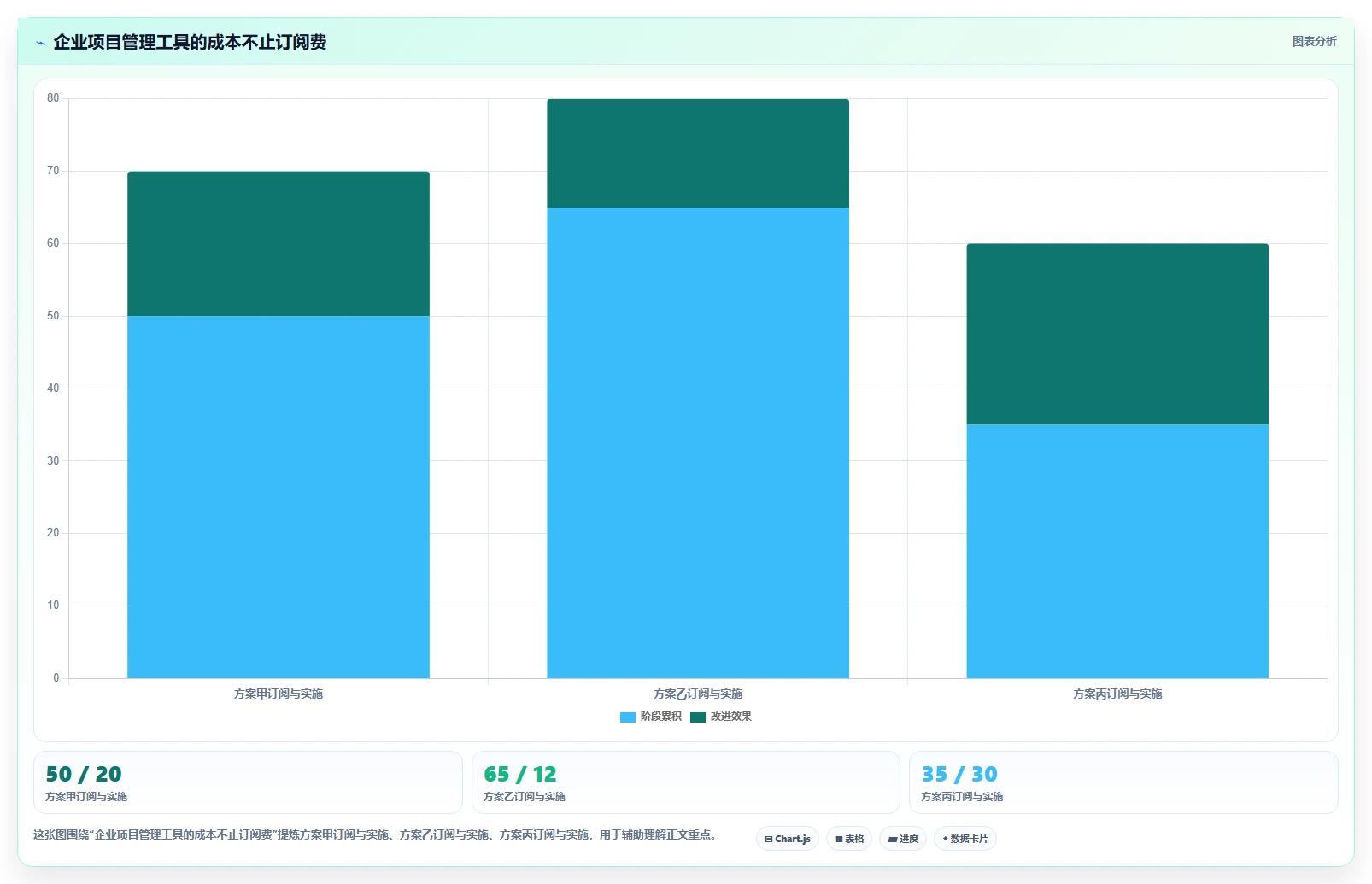
Task: Click the 方案甲订阅与实施 x-axis label
Action: 279,694
